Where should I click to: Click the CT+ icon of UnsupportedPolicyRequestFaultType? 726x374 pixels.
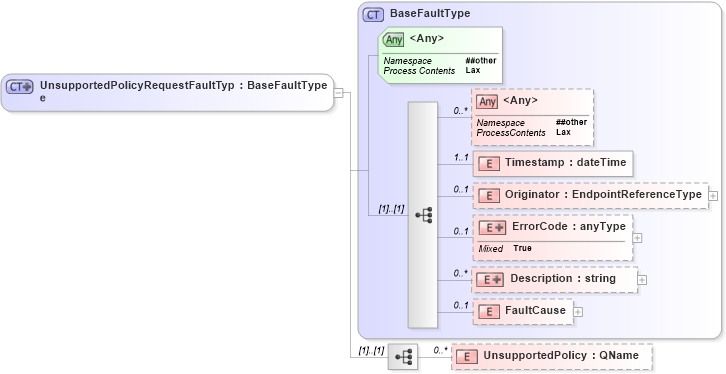point(20,87)
